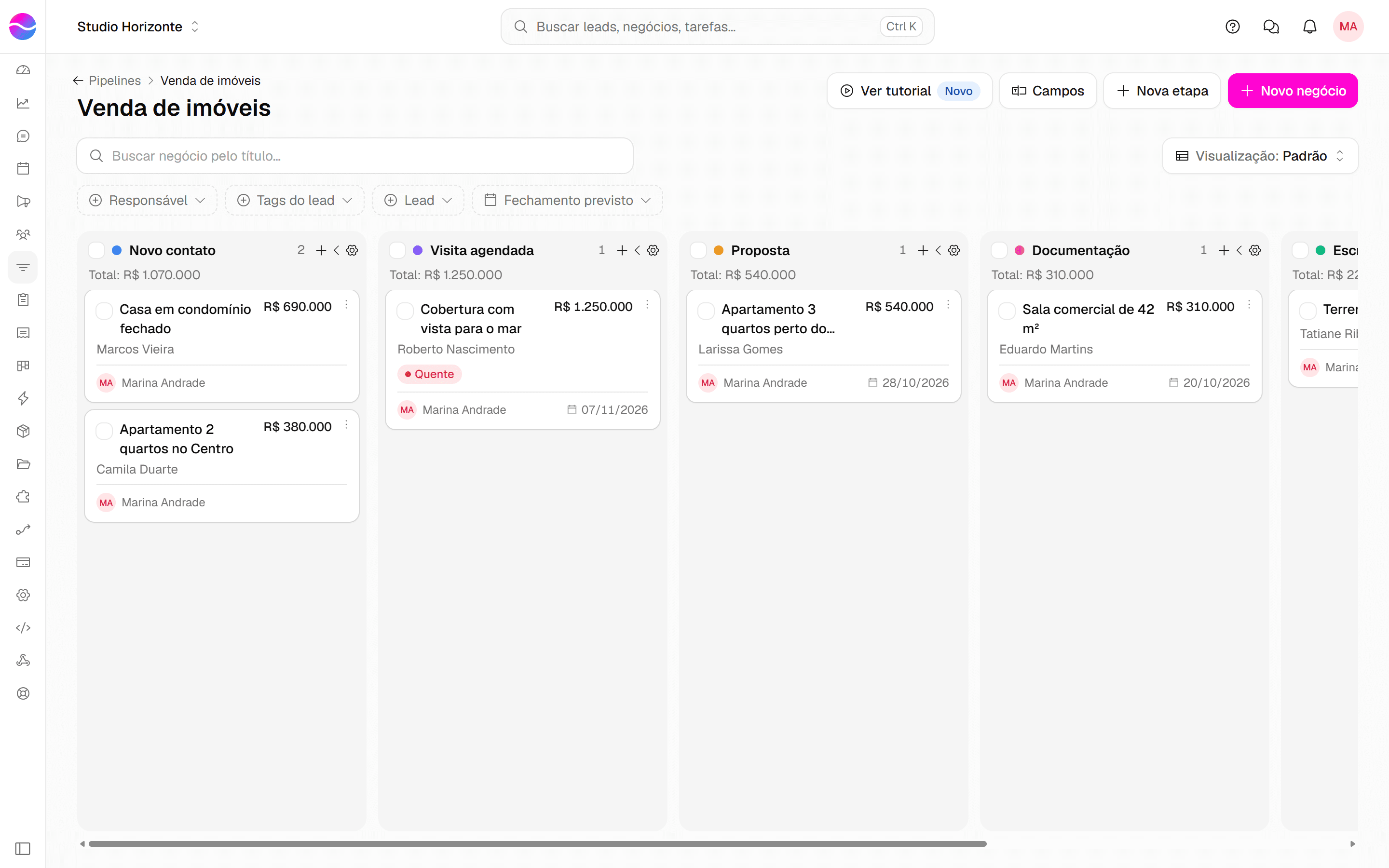Open the support lifebuoy icon in sidebar
The image size is (1389, 868).
pyautogui.click(x=23, y=693)
